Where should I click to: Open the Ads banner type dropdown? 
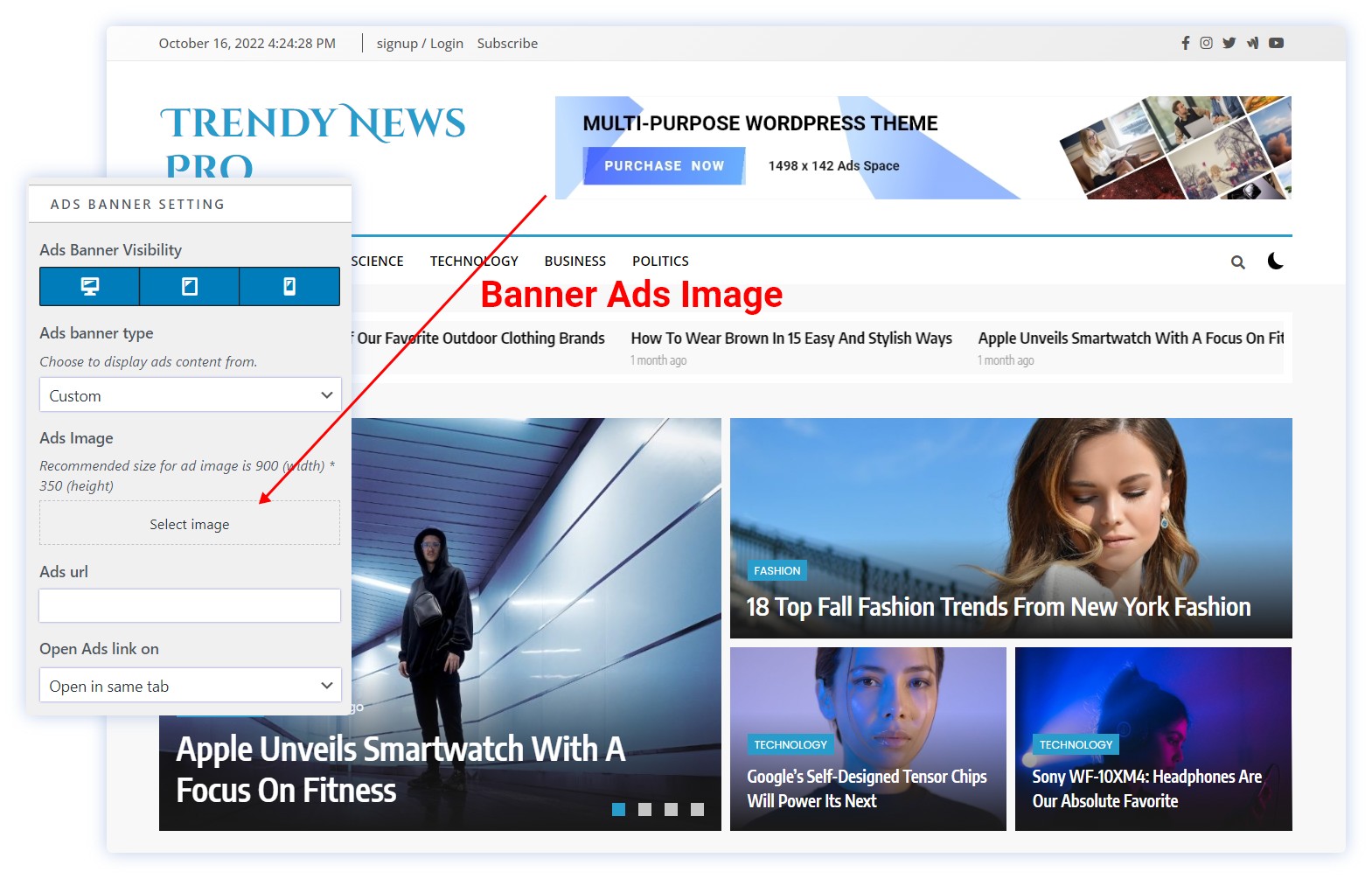(x=190, y=395)
